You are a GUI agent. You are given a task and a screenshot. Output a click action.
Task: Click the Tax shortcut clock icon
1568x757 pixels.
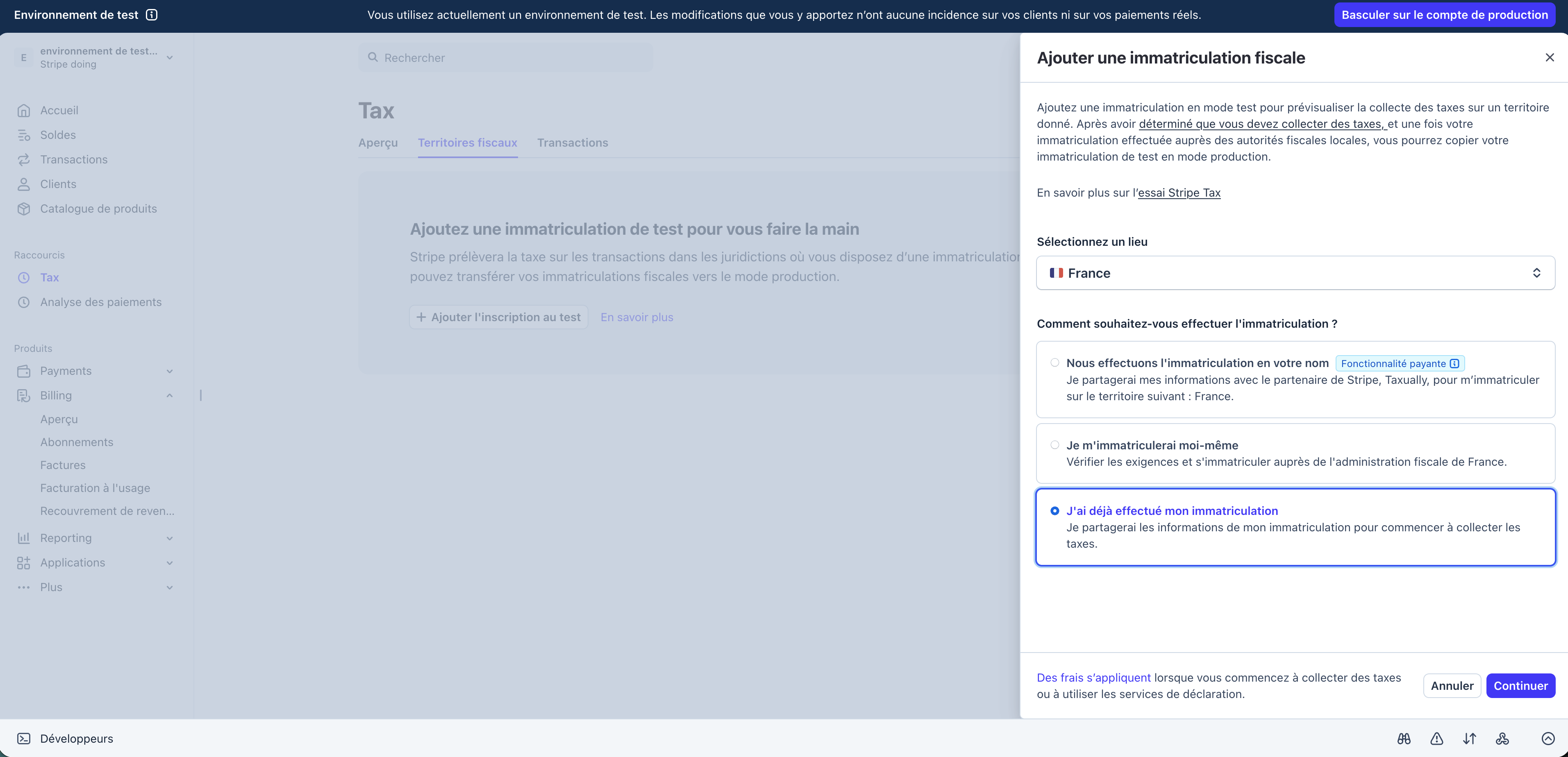pos(24,277)
